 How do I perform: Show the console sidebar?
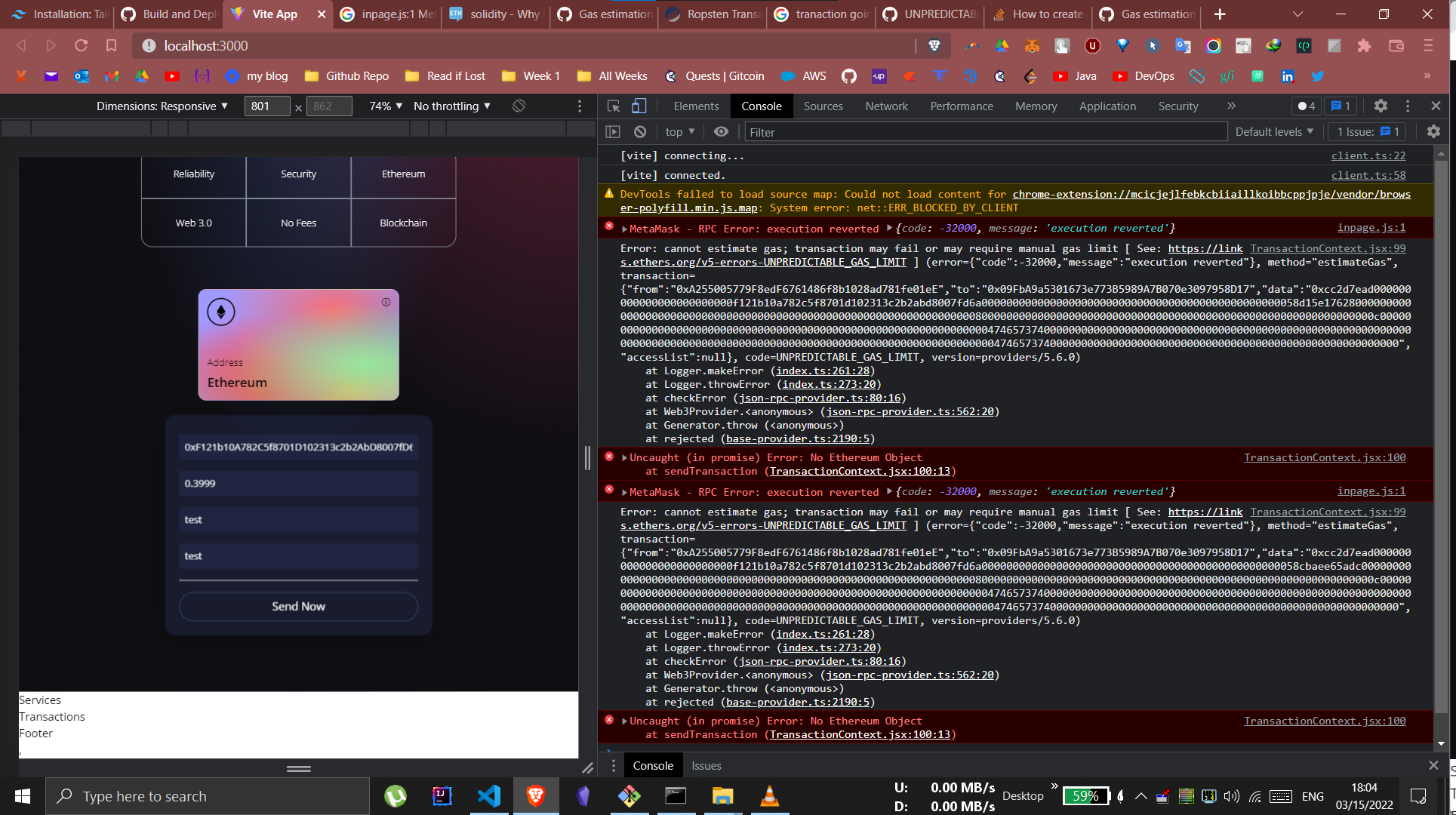click(x=613, y=131)
